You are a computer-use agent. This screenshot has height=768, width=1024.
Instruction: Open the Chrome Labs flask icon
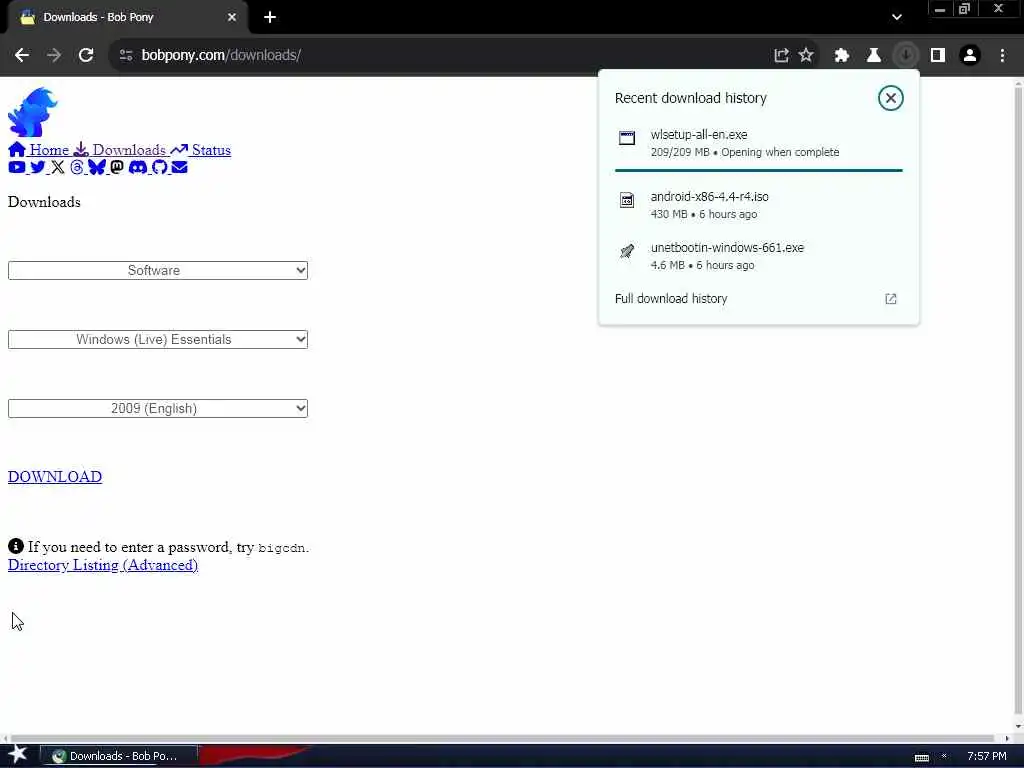(874, 55)
